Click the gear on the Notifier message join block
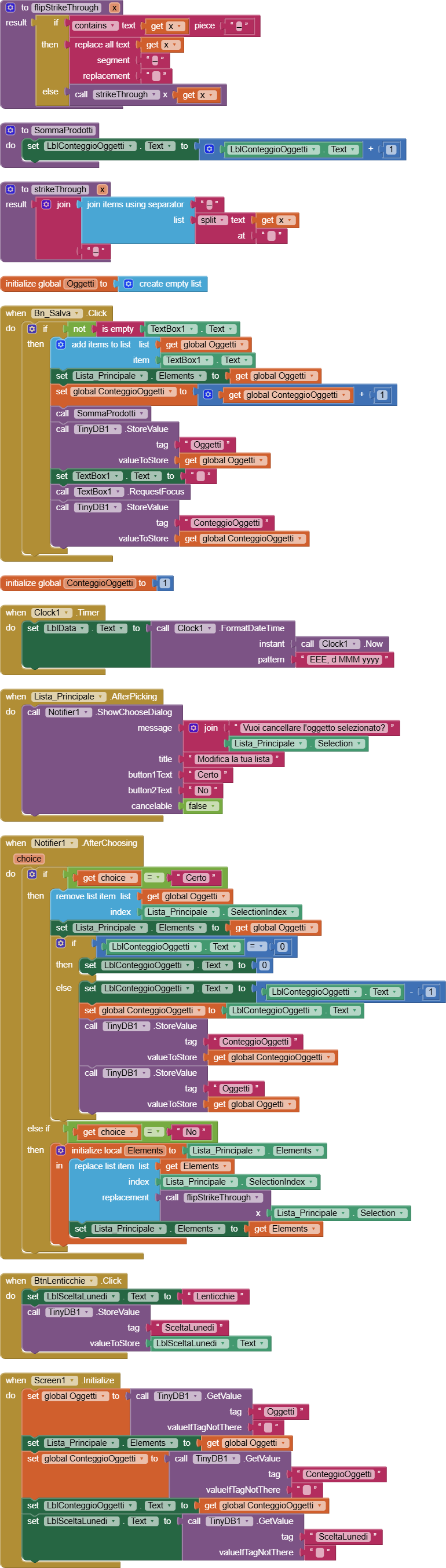The width and height of the screenshot is (446, 1568). click(x=194, y=728)
